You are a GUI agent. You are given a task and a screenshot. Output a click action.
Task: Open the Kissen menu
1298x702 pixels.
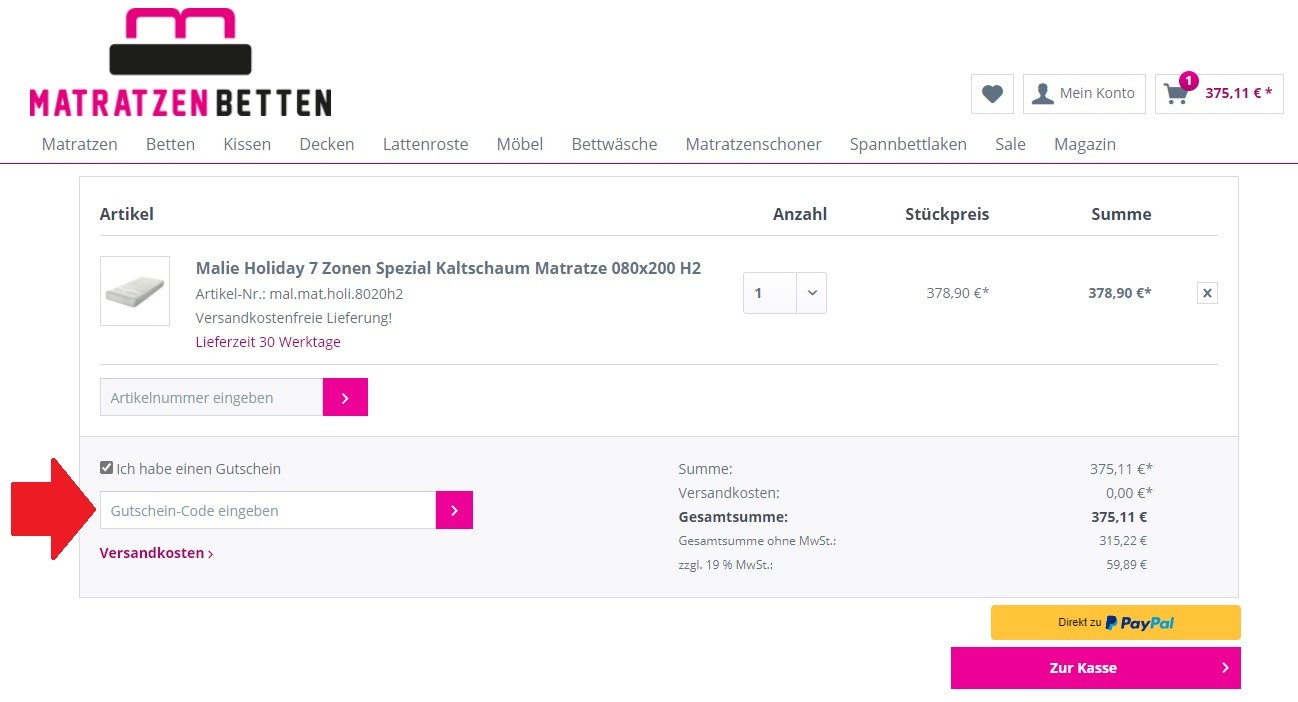click(247, 144)
